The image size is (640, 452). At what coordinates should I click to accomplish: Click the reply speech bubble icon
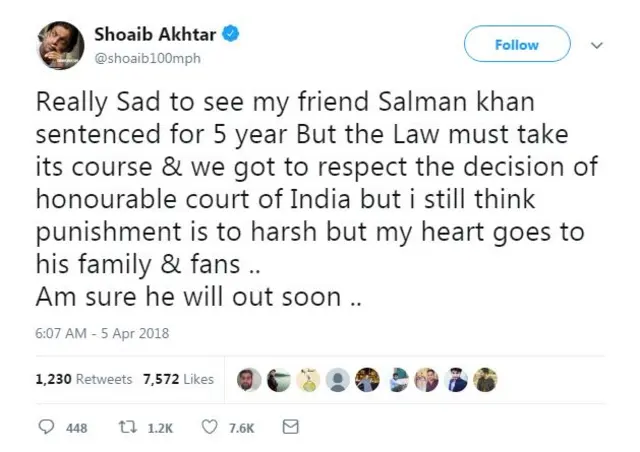coord(46,427)
